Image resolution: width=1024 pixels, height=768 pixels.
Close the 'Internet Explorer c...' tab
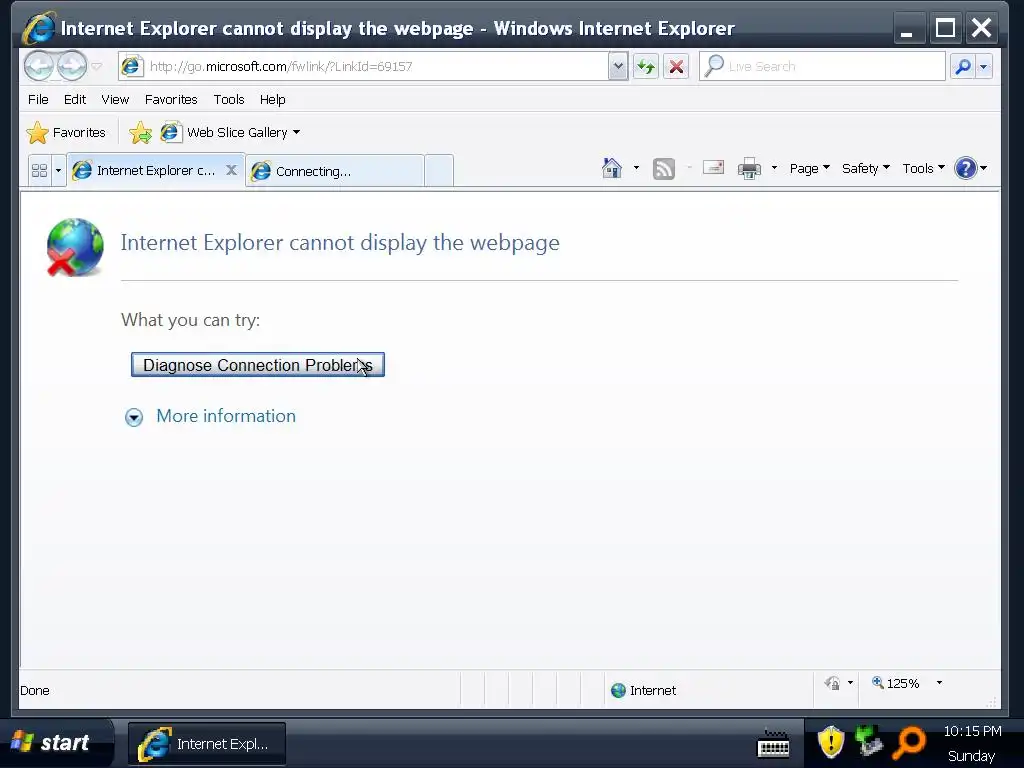231,170
